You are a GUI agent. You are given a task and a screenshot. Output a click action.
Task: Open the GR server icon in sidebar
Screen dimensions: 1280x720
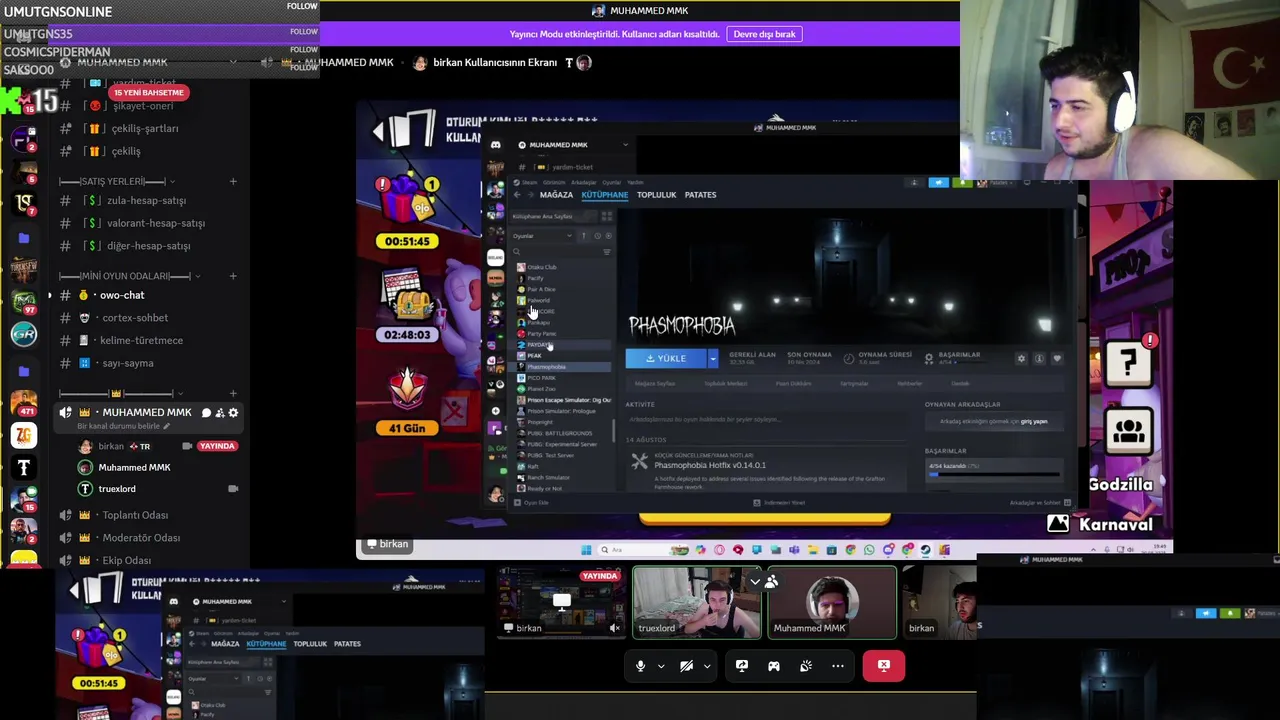(x=24, y=334)
